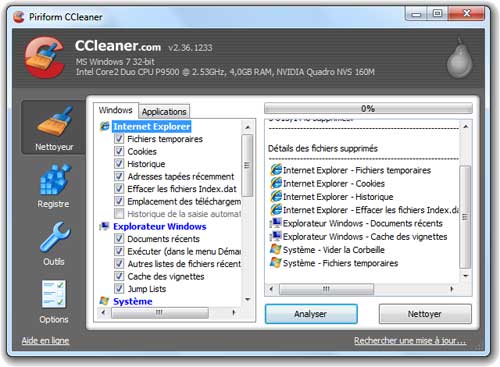
Task: Click Explorateur Windows icon in tree
Action: (x=104, y=227)
